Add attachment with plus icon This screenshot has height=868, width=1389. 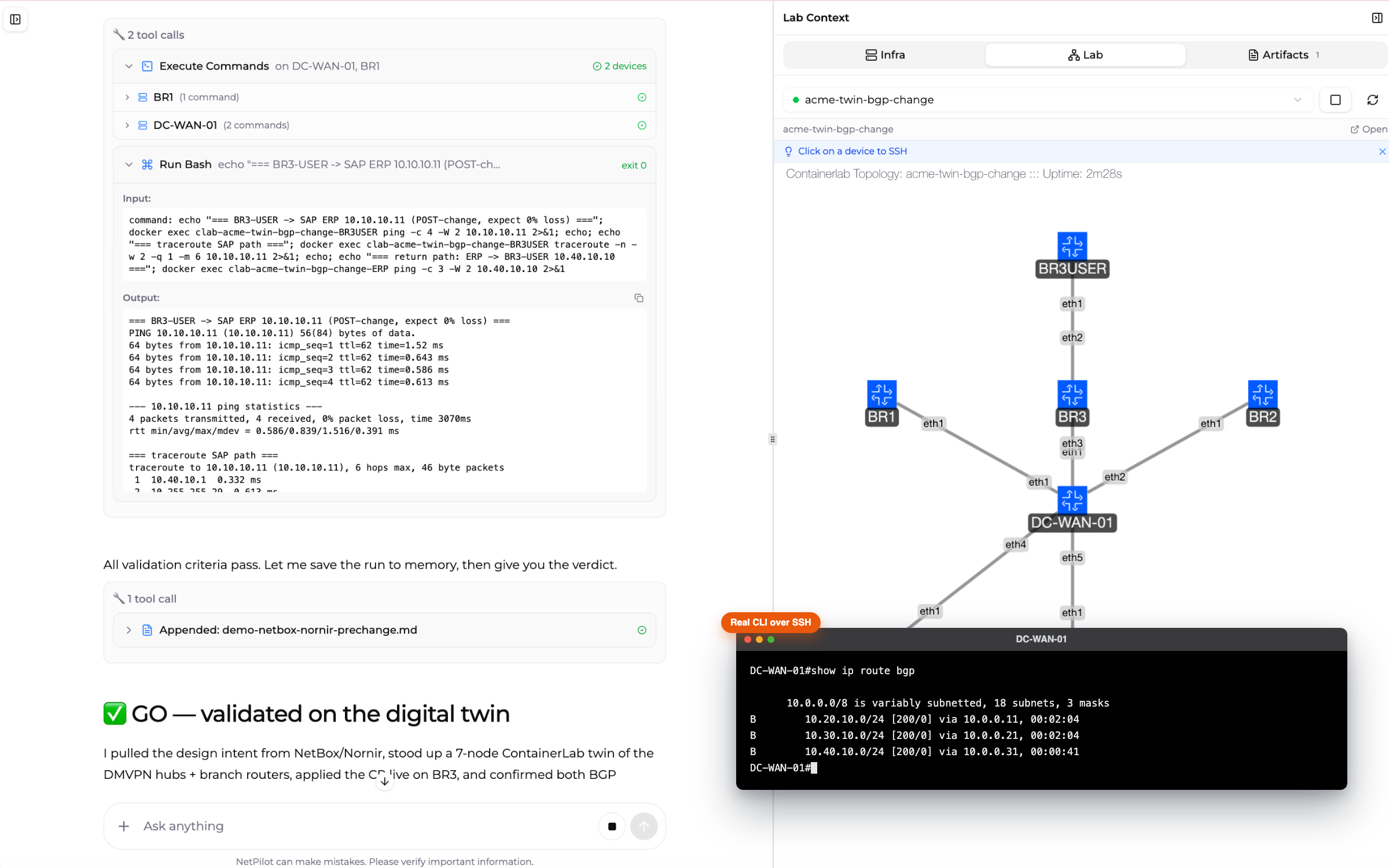coord(124,826)
